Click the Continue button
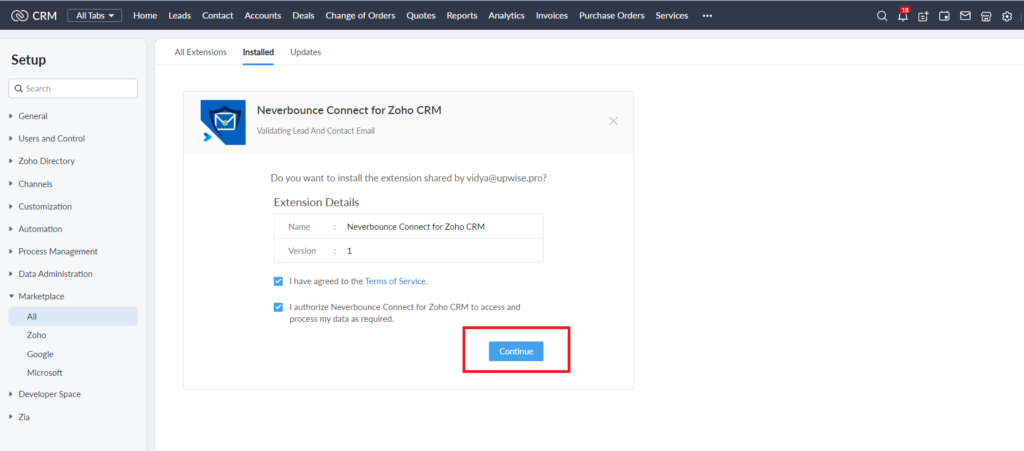Image resolution: width=1024 pixels, height=451 pixels. 516,351
